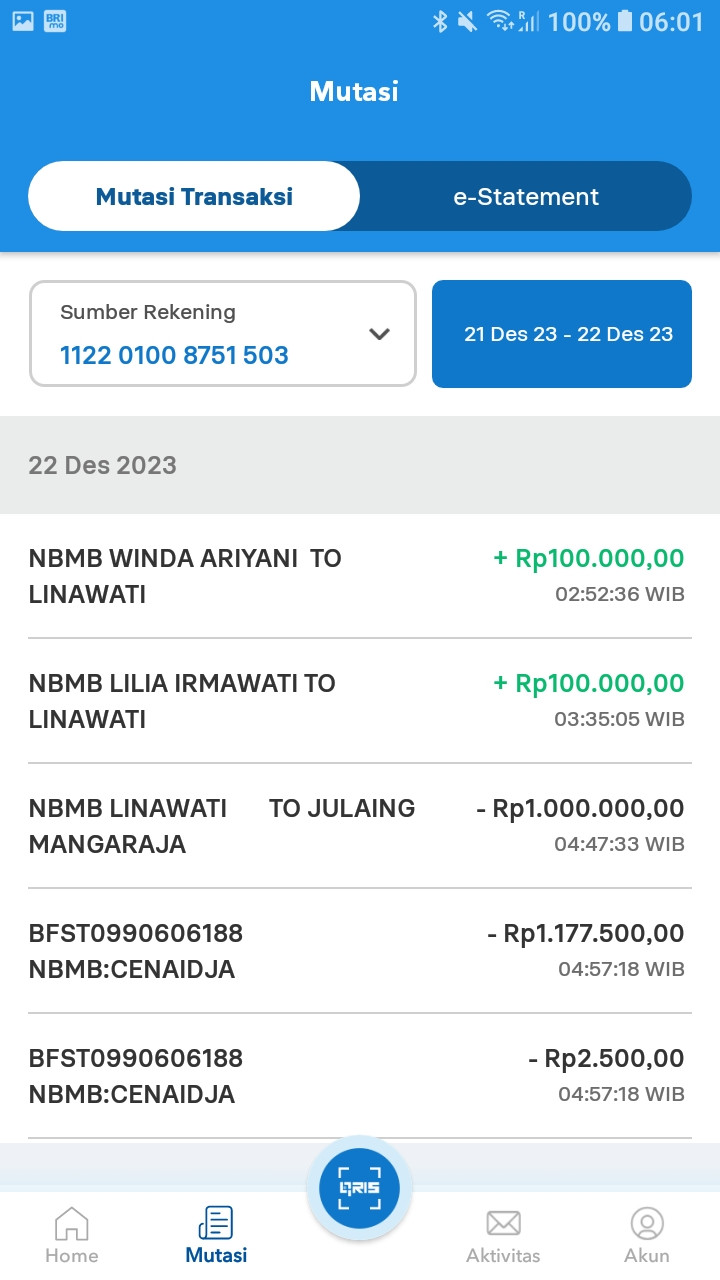
Task: Select account number 1122 0100 8751 503
Action: (x=174, y=355)
